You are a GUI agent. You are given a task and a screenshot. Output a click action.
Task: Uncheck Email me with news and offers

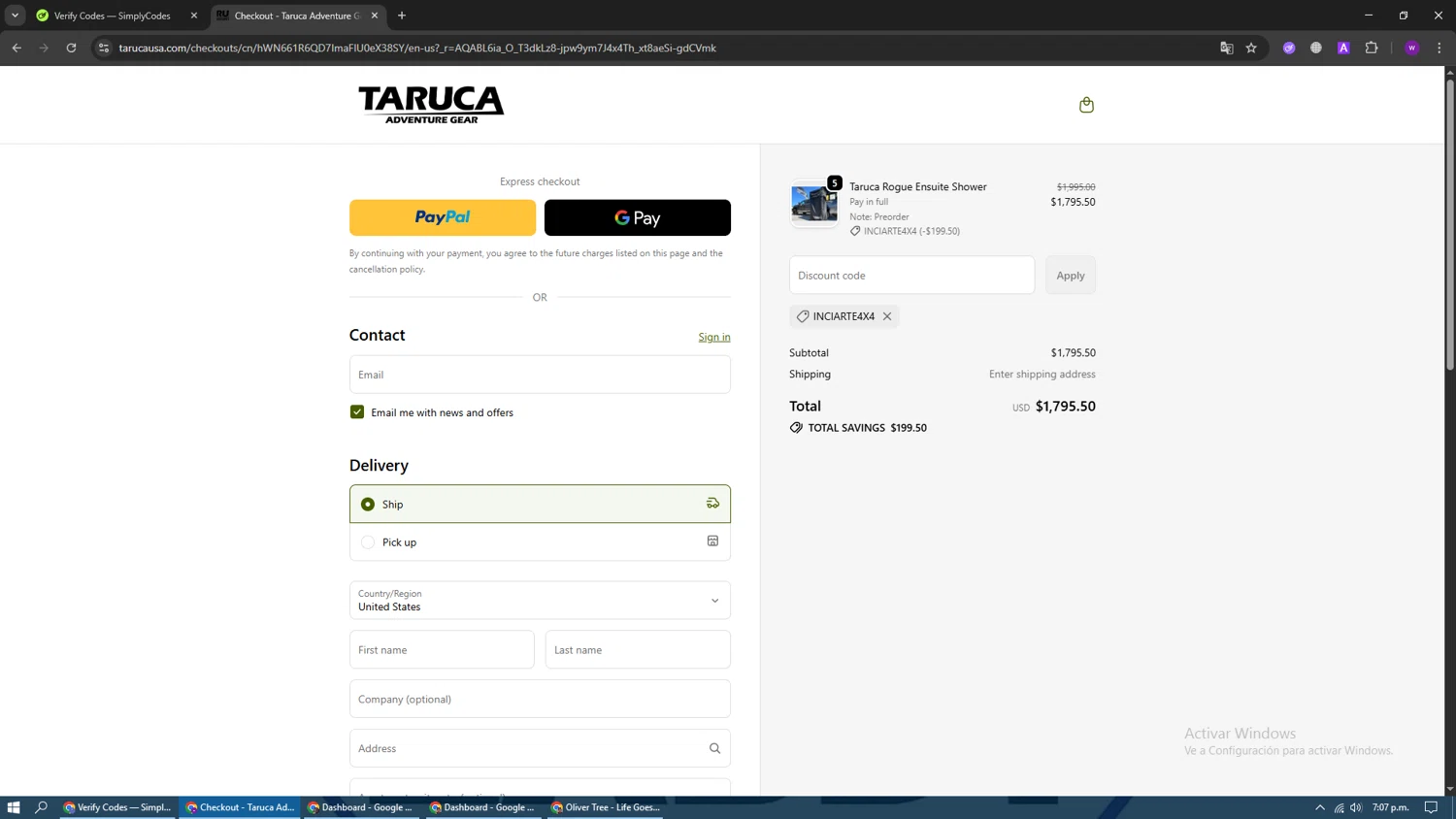click(357, 412)
